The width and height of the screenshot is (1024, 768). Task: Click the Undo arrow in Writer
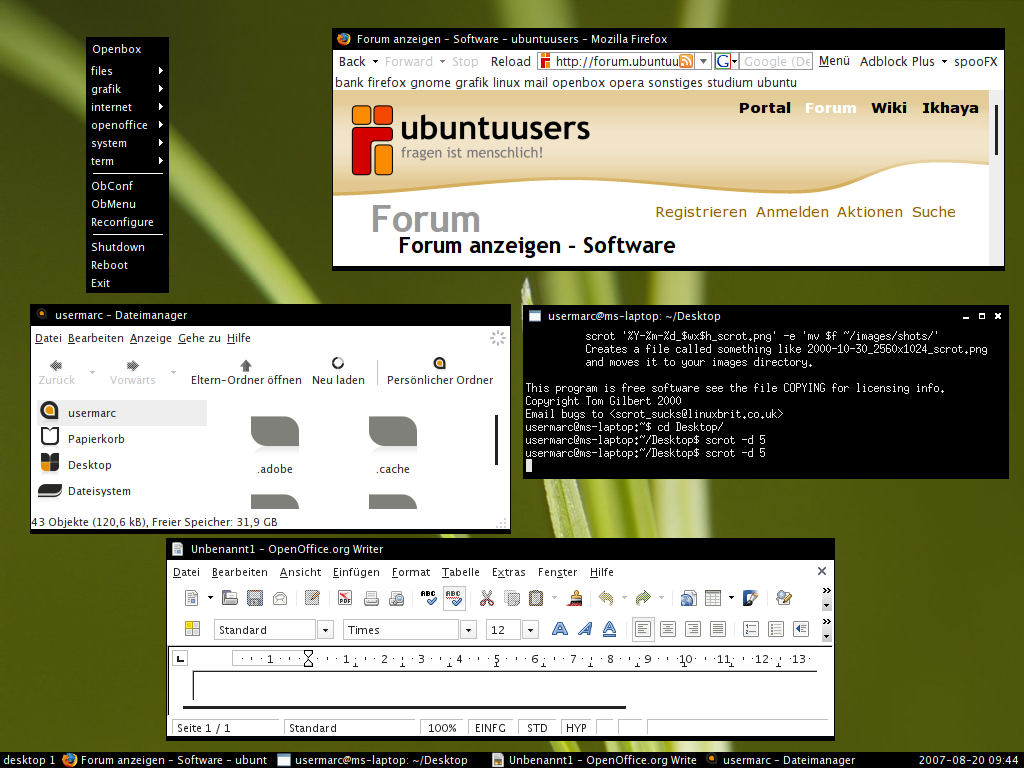pyautogui.click(x=607, y=598)
